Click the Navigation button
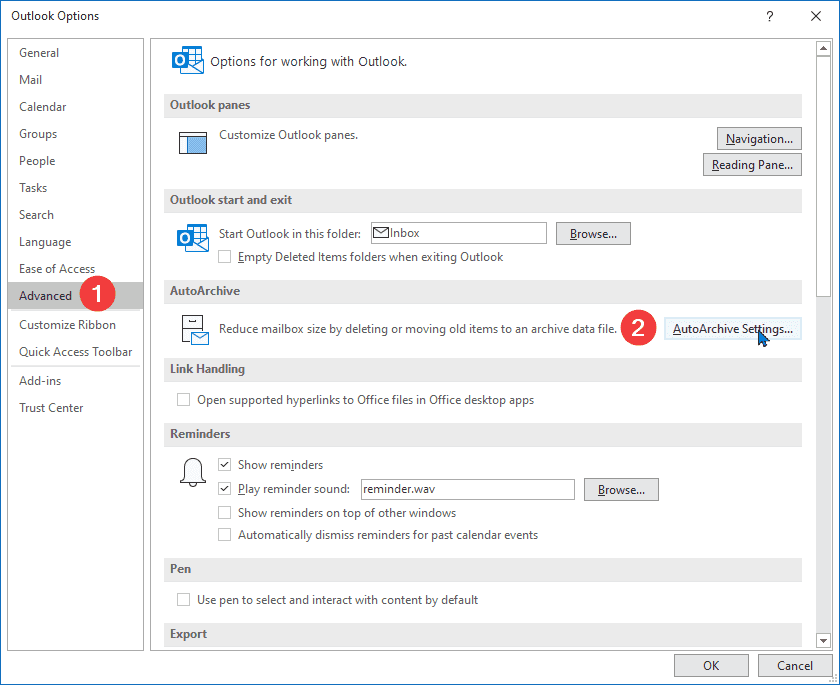Image resolution: width=840 pixels, height=685 pixels. (759, 139)
